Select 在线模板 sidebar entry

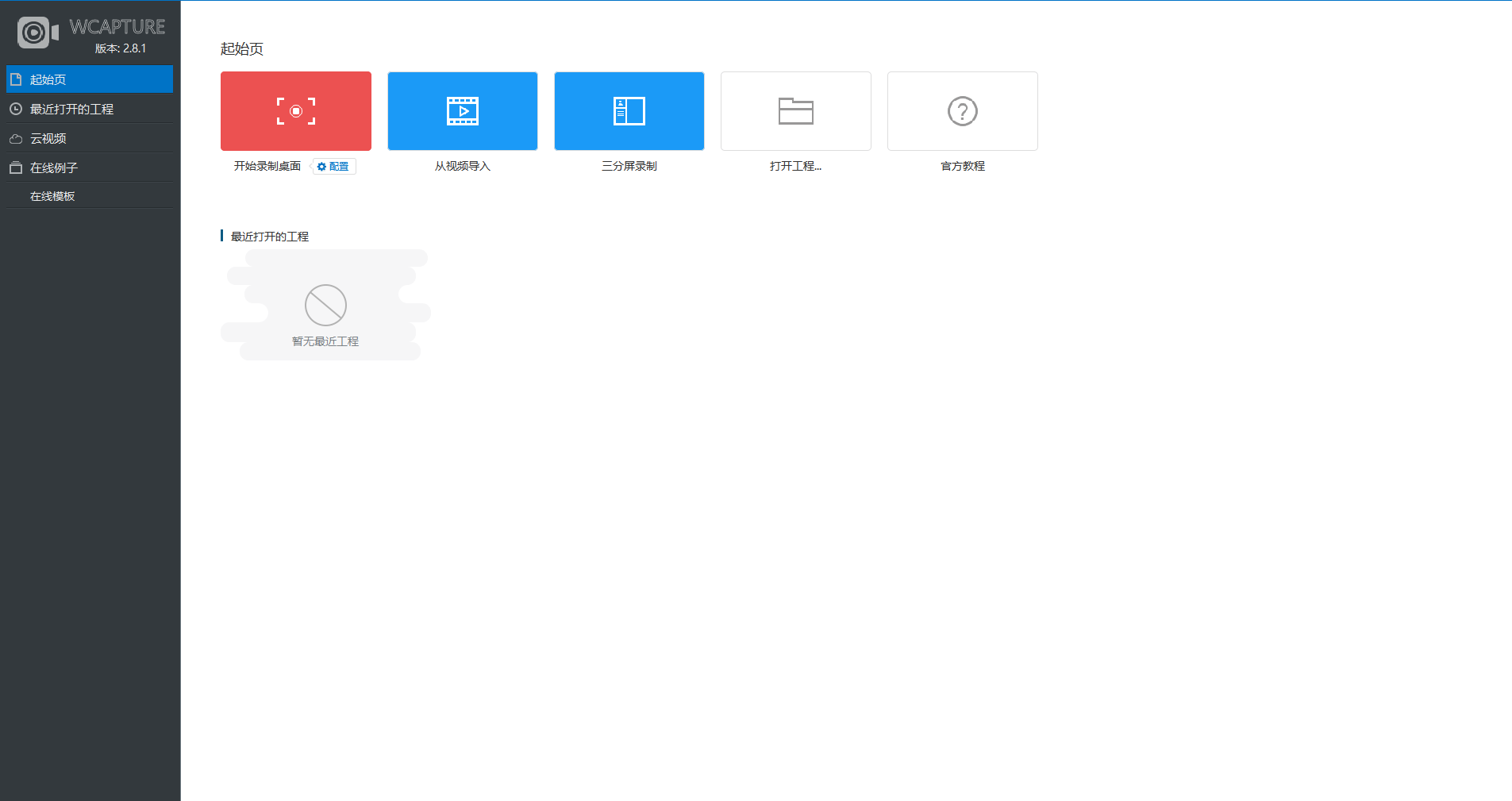coord(90,196)
